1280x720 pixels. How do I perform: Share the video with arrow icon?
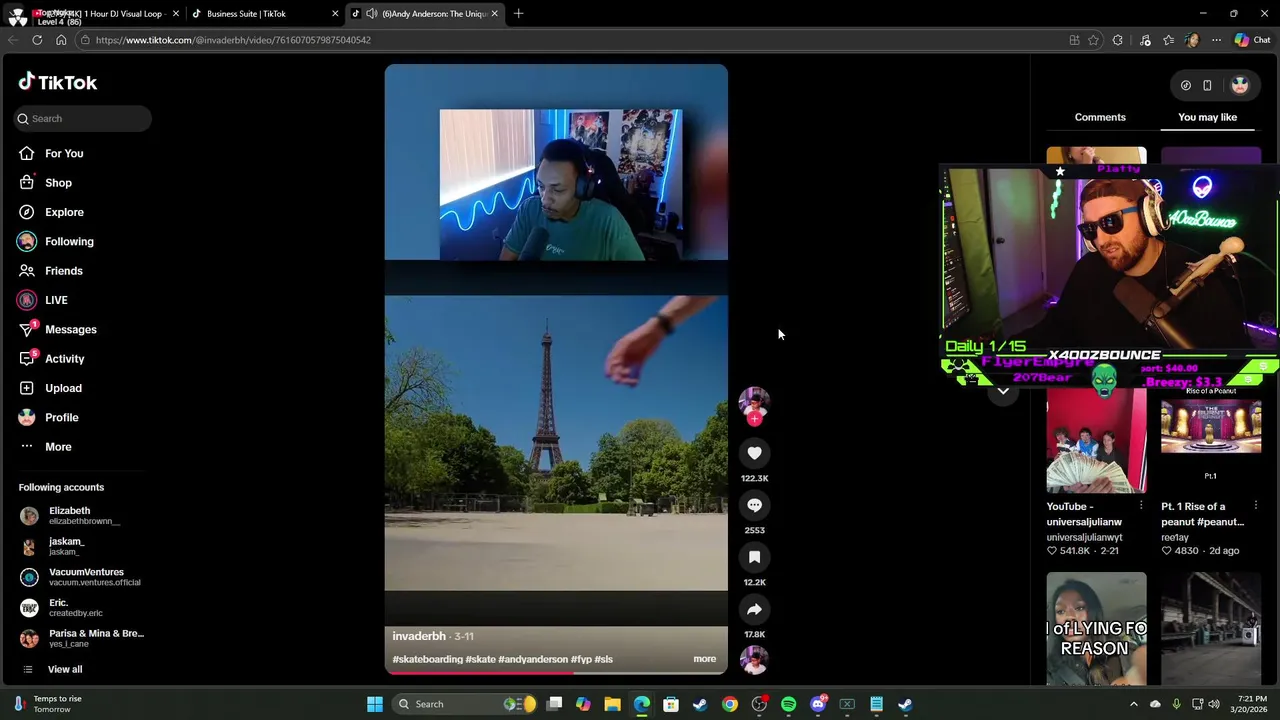[754, 609]
